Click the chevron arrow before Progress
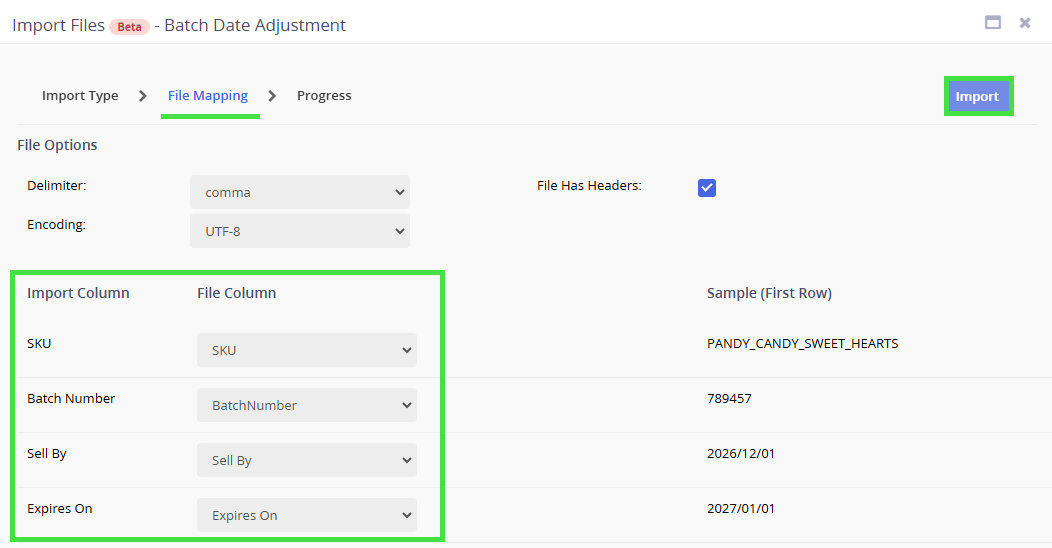 tap(272, 96)
